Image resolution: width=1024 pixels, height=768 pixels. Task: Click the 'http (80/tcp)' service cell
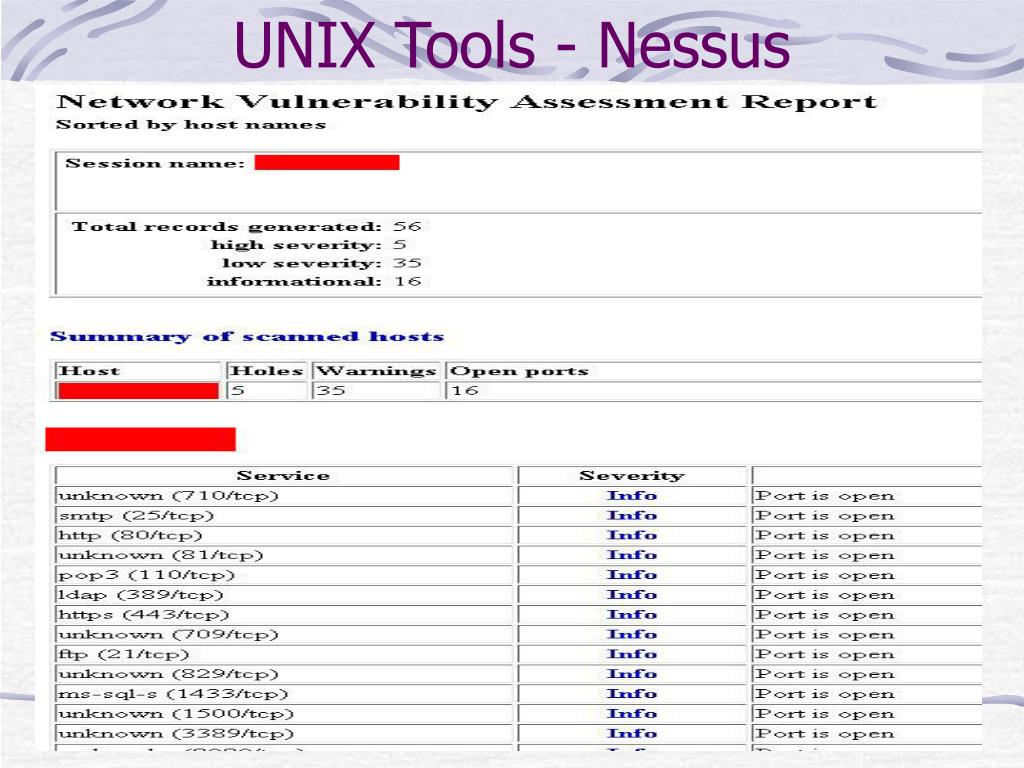pos(284,535)
